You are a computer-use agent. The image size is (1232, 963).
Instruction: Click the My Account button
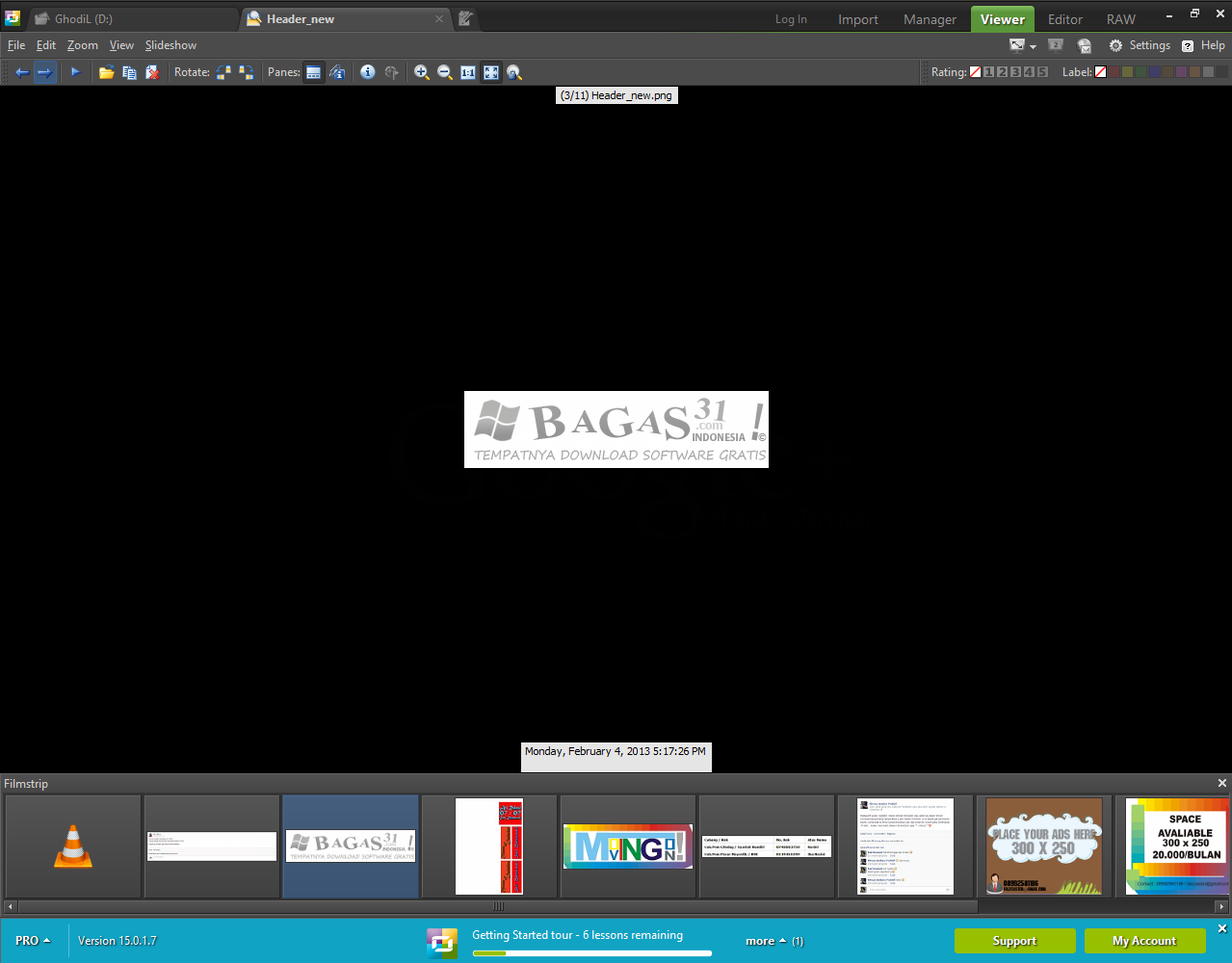[1144, 941]
